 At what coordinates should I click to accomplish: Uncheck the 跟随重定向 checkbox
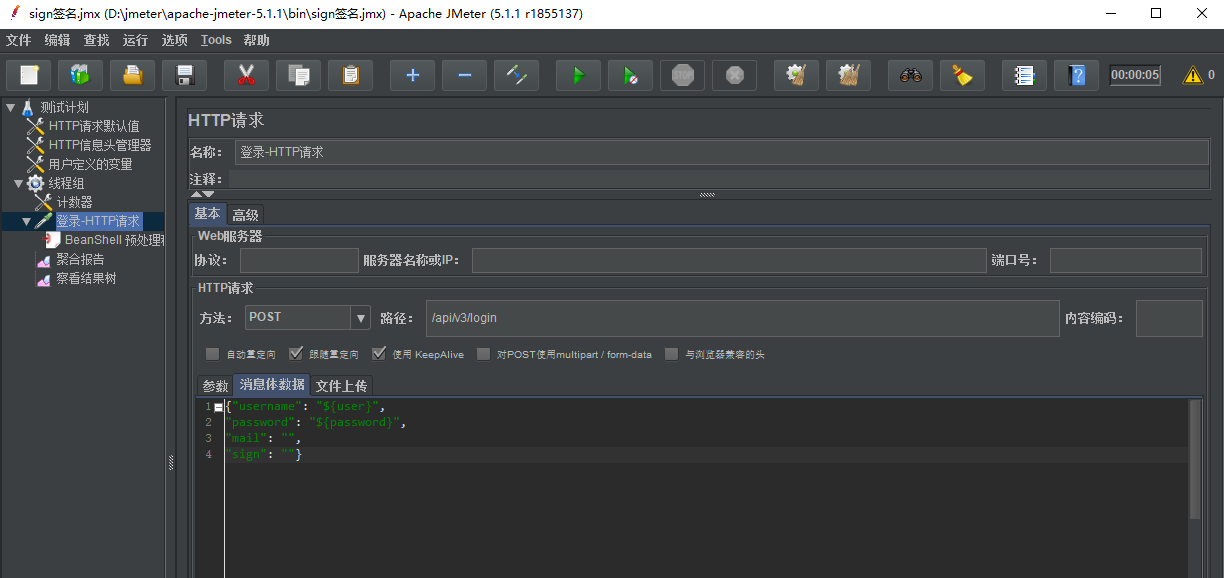[295, 354]
